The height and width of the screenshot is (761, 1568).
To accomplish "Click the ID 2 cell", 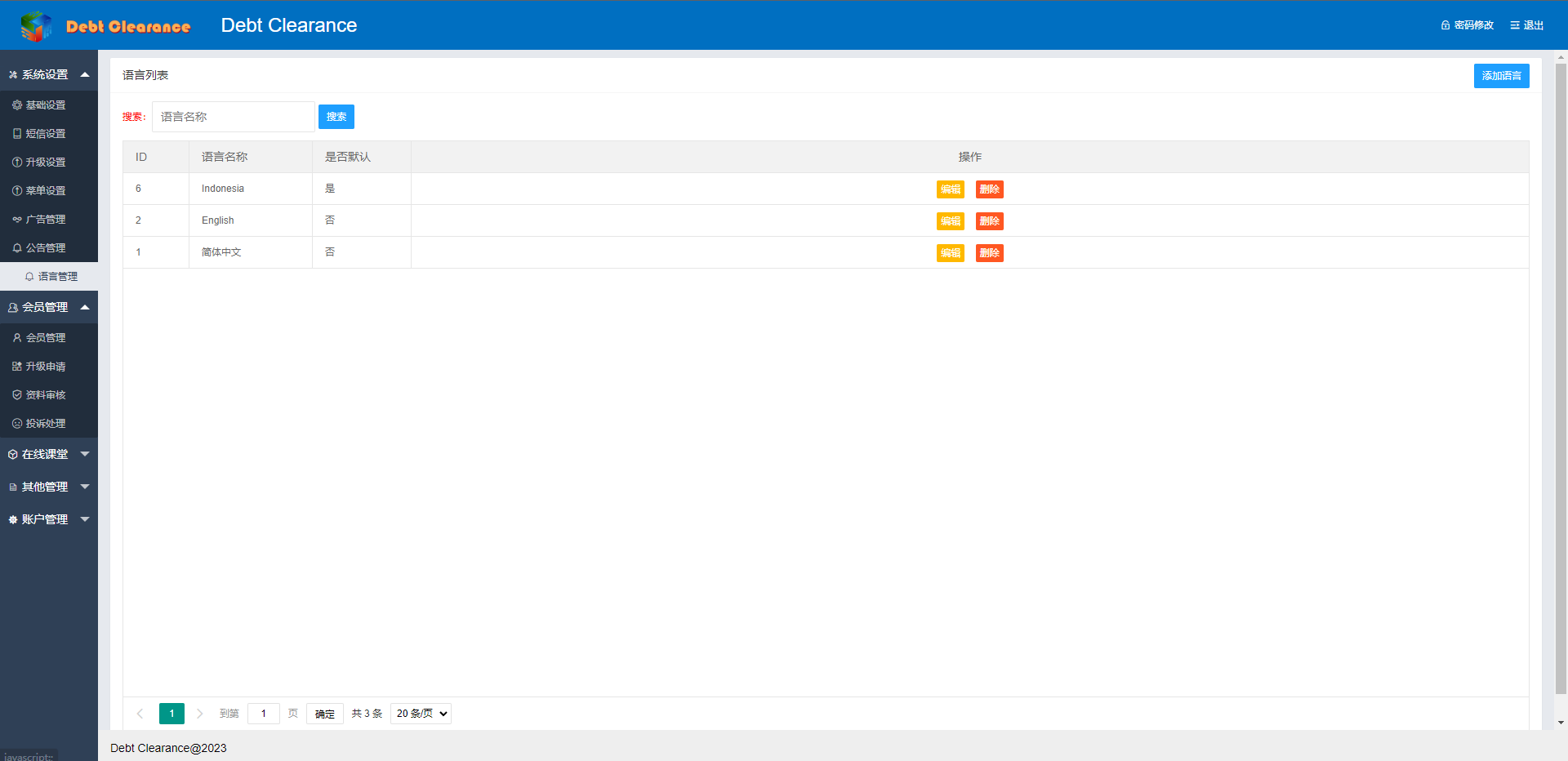I will (156, 220).
